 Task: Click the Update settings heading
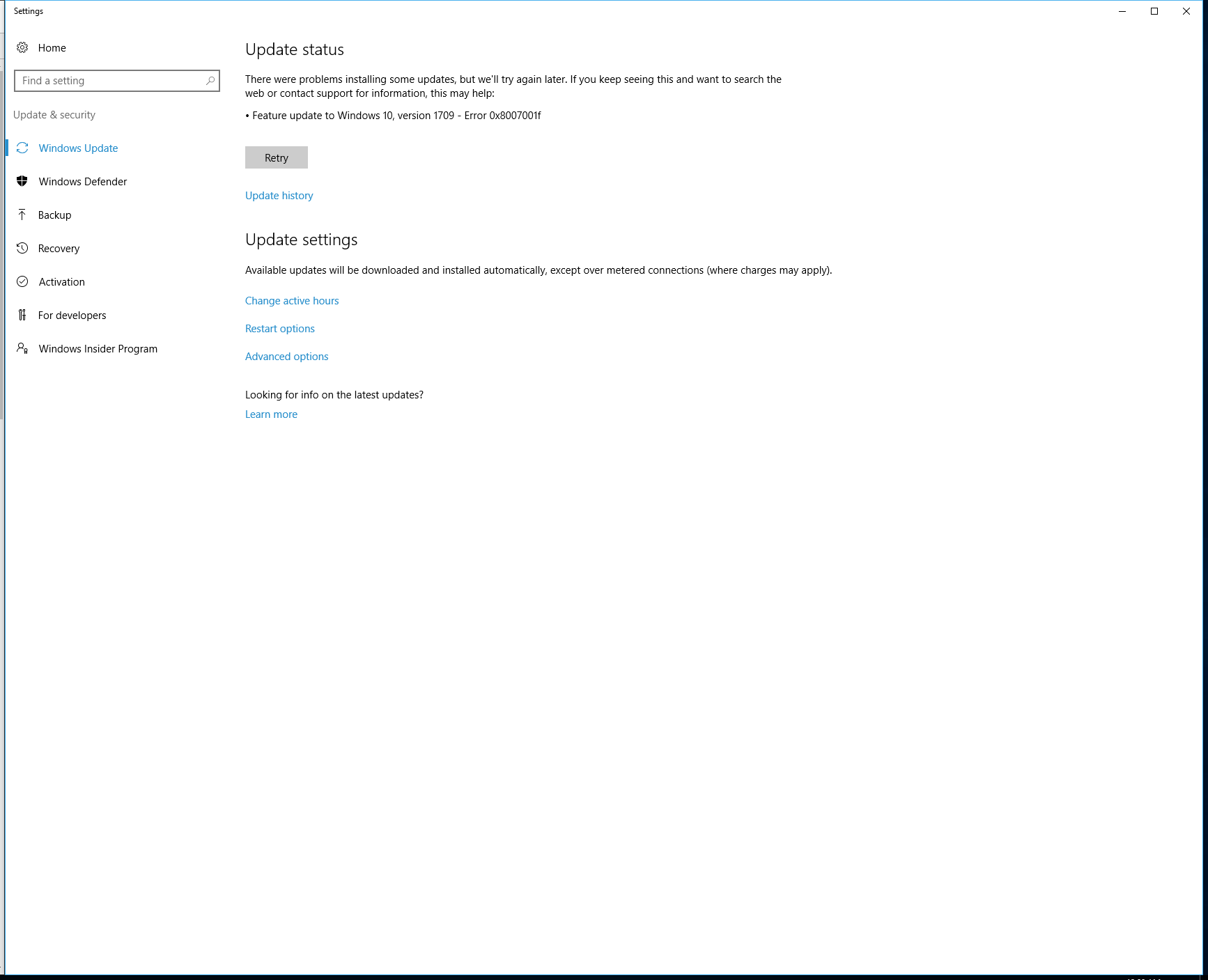pos(302,240)
